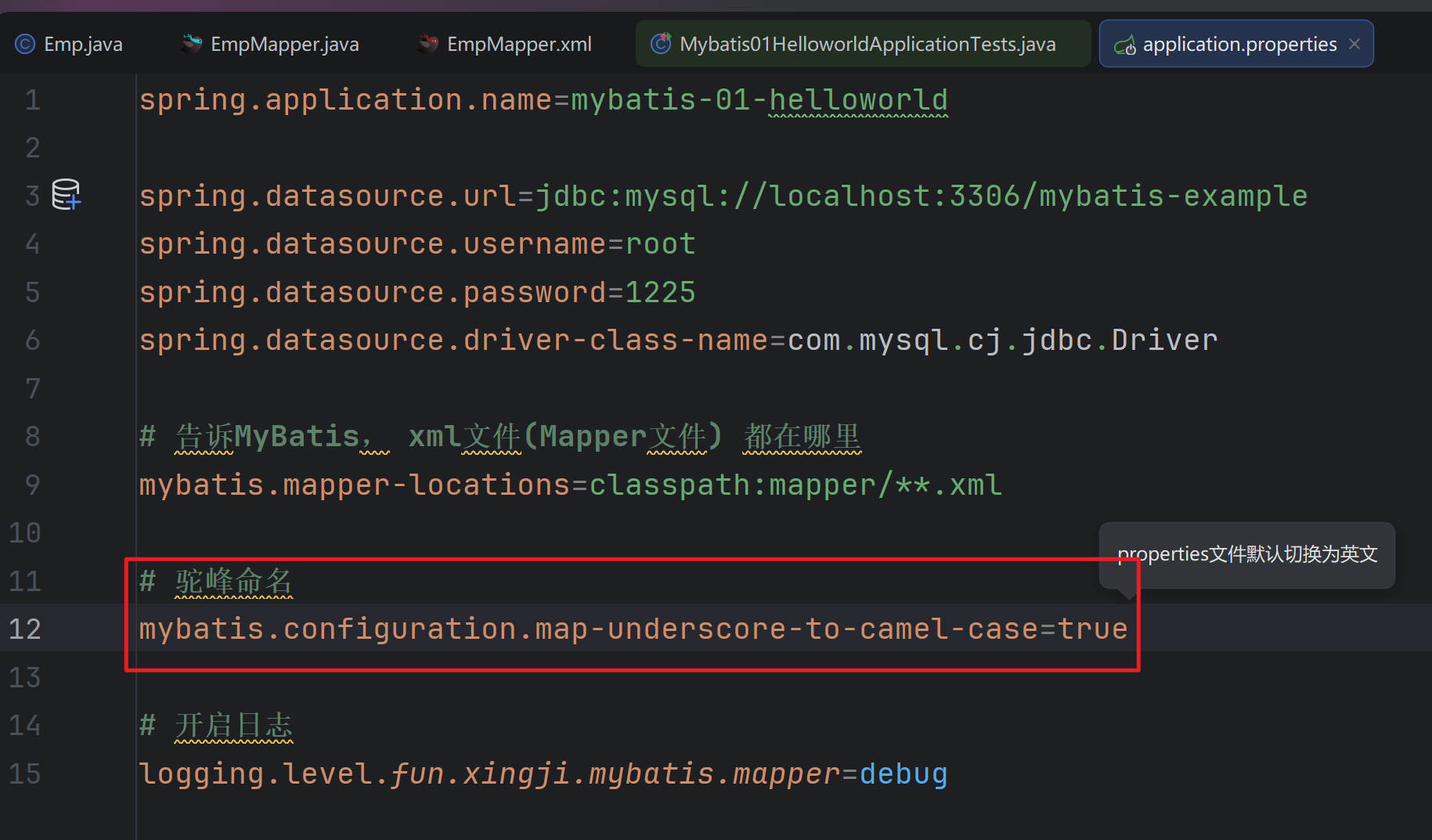Click the Emp.java class file icon
The image size is (1432, 840).
(25, 45)
